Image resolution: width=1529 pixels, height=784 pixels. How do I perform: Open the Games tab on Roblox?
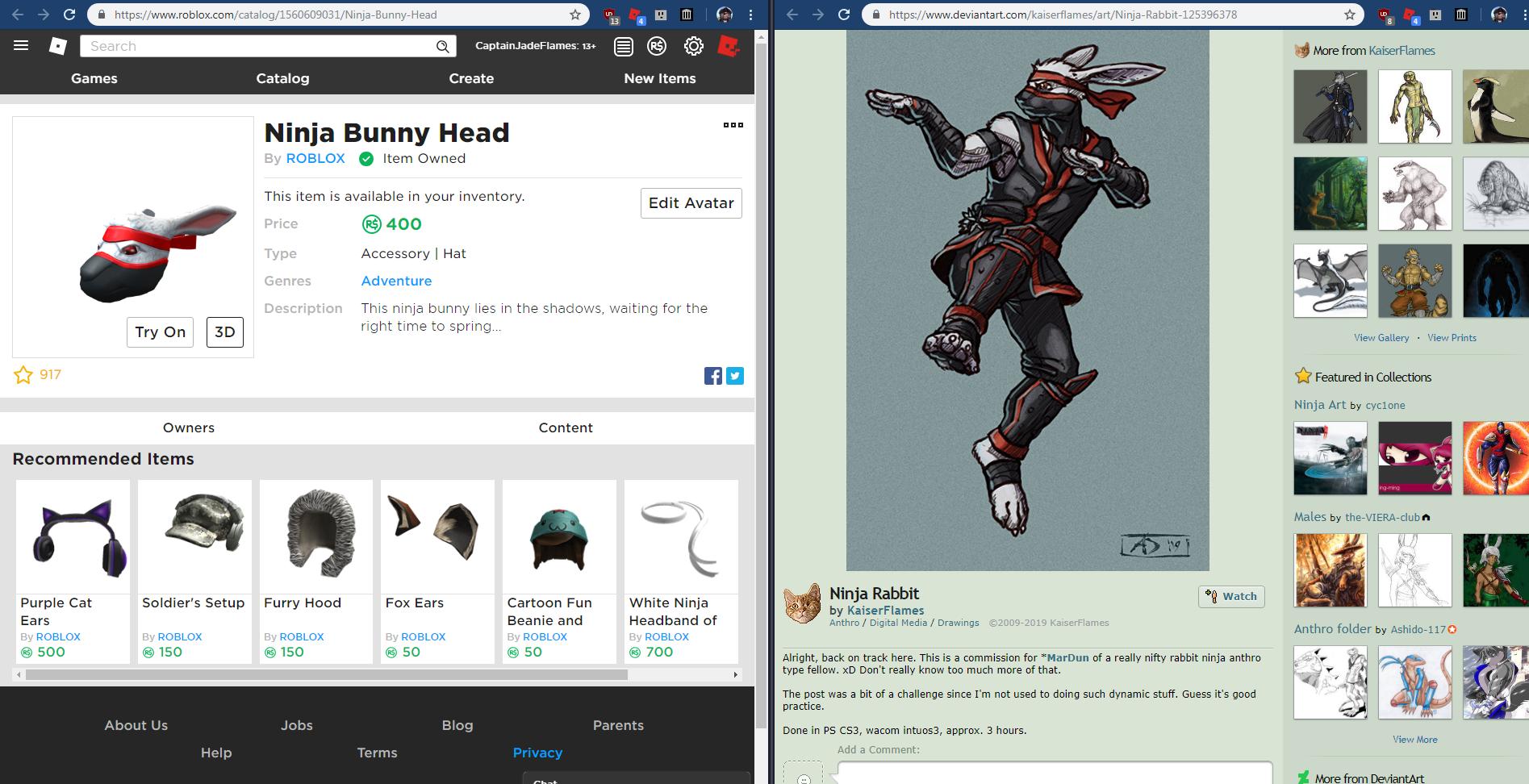click(x=94, y=78)
